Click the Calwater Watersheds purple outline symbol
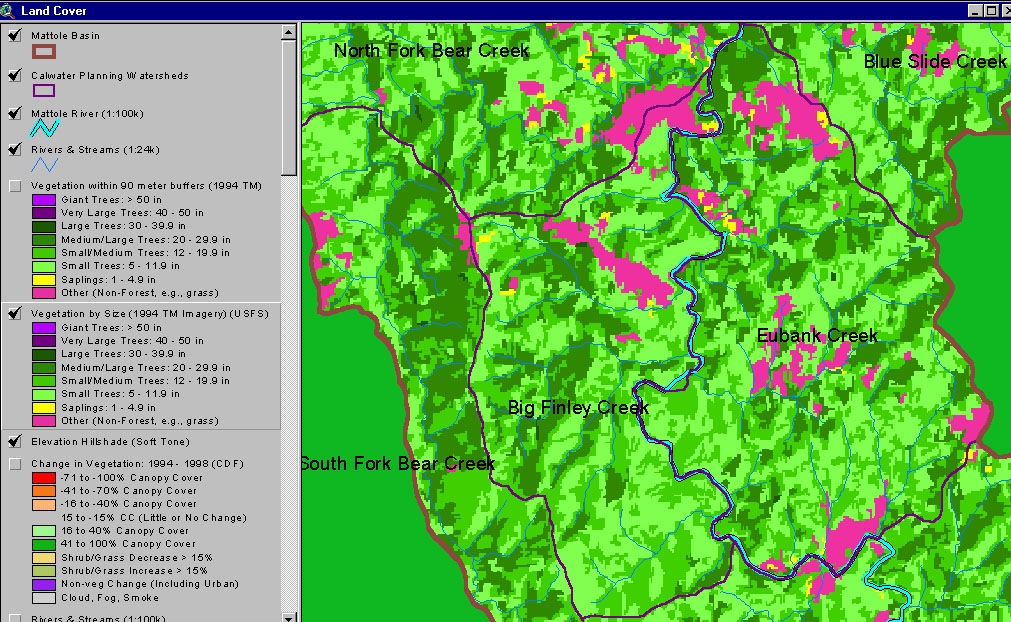 (44, 91)
